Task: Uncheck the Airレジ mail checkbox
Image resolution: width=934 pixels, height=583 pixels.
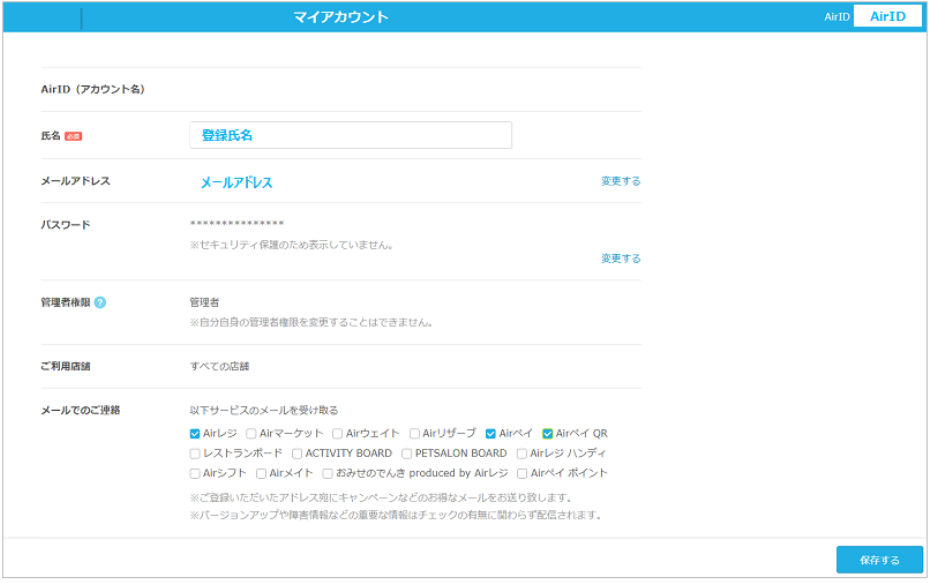Action: [x=195, y=434]
